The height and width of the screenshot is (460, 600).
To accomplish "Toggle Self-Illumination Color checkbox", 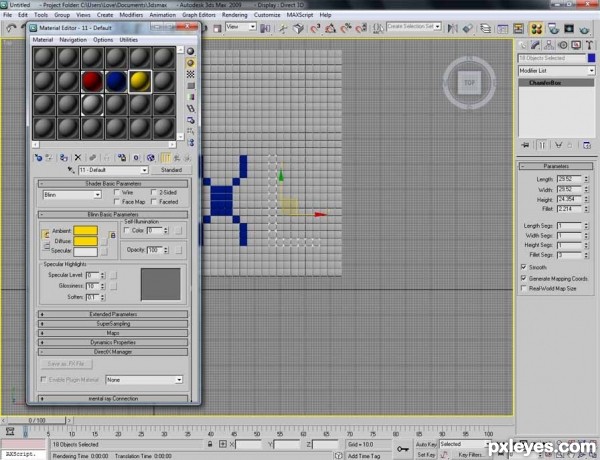I will 127,230.
